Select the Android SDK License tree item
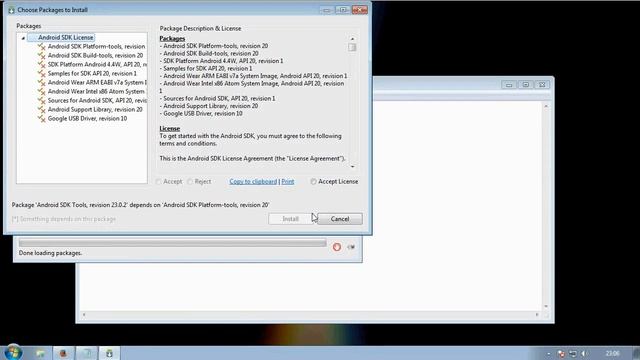Viewport: 640px width, 360px height. pos(62,38)
